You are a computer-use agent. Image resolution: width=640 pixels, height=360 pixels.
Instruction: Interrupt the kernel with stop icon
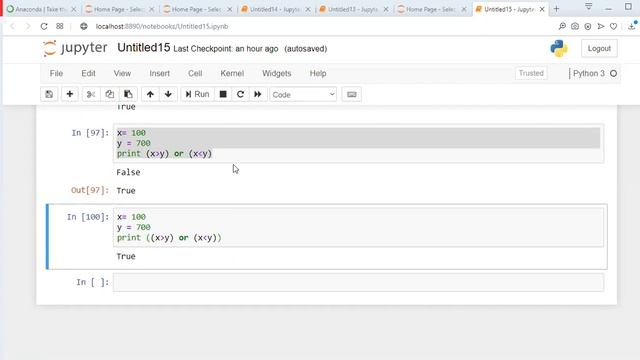223,94
